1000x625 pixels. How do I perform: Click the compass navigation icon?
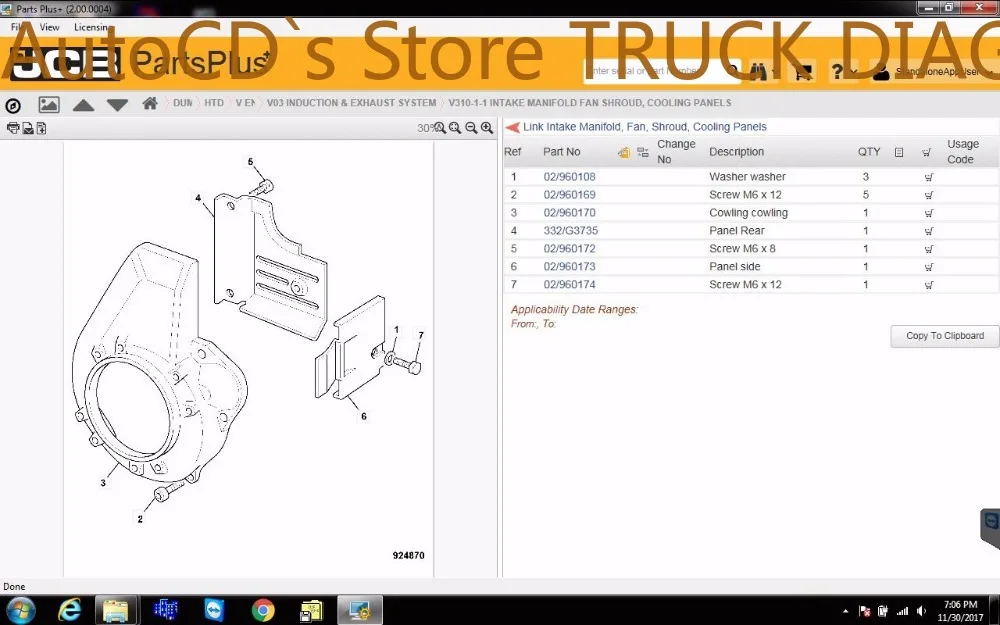click(13, 105)
